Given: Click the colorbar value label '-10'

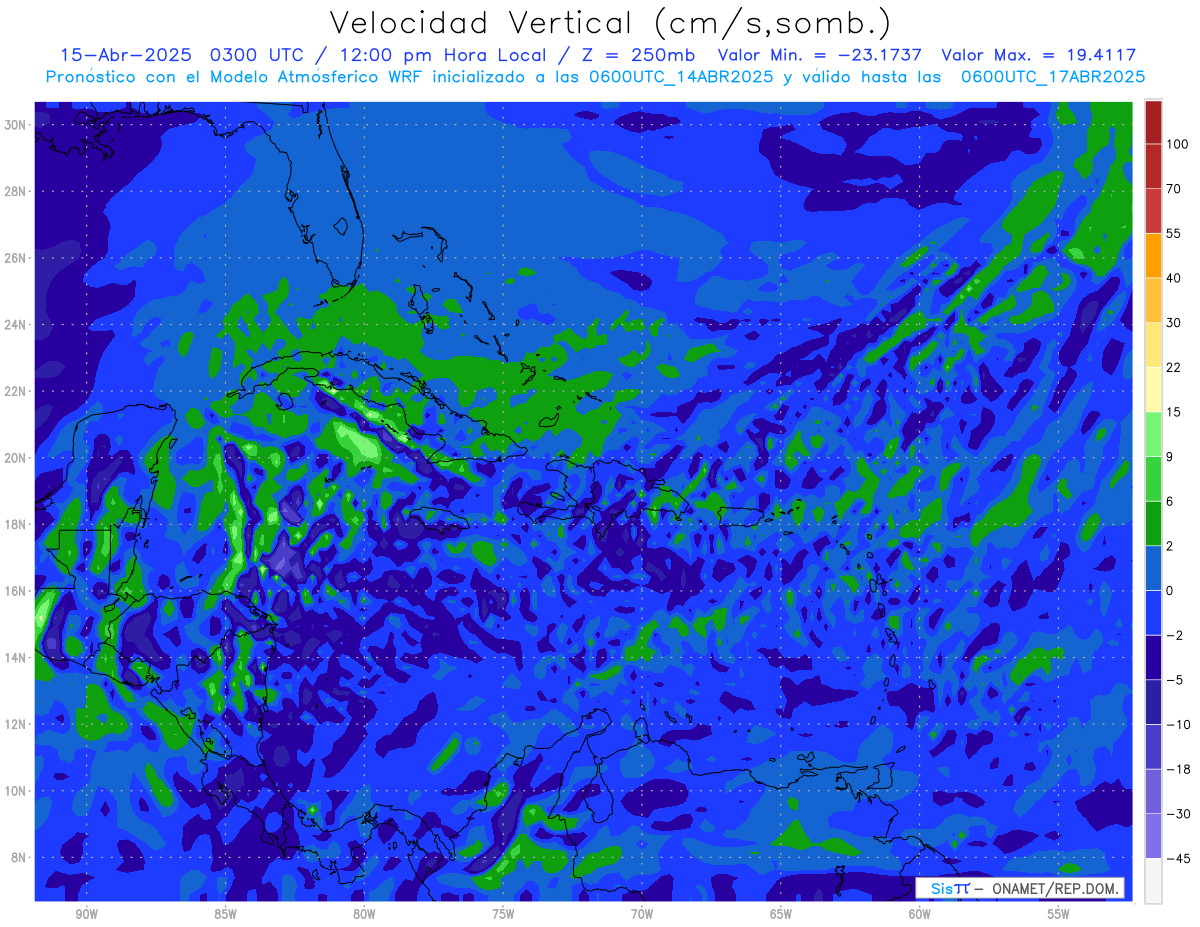Looking at the screenshot, I should pyautogui.click(x=1177, y=724).
